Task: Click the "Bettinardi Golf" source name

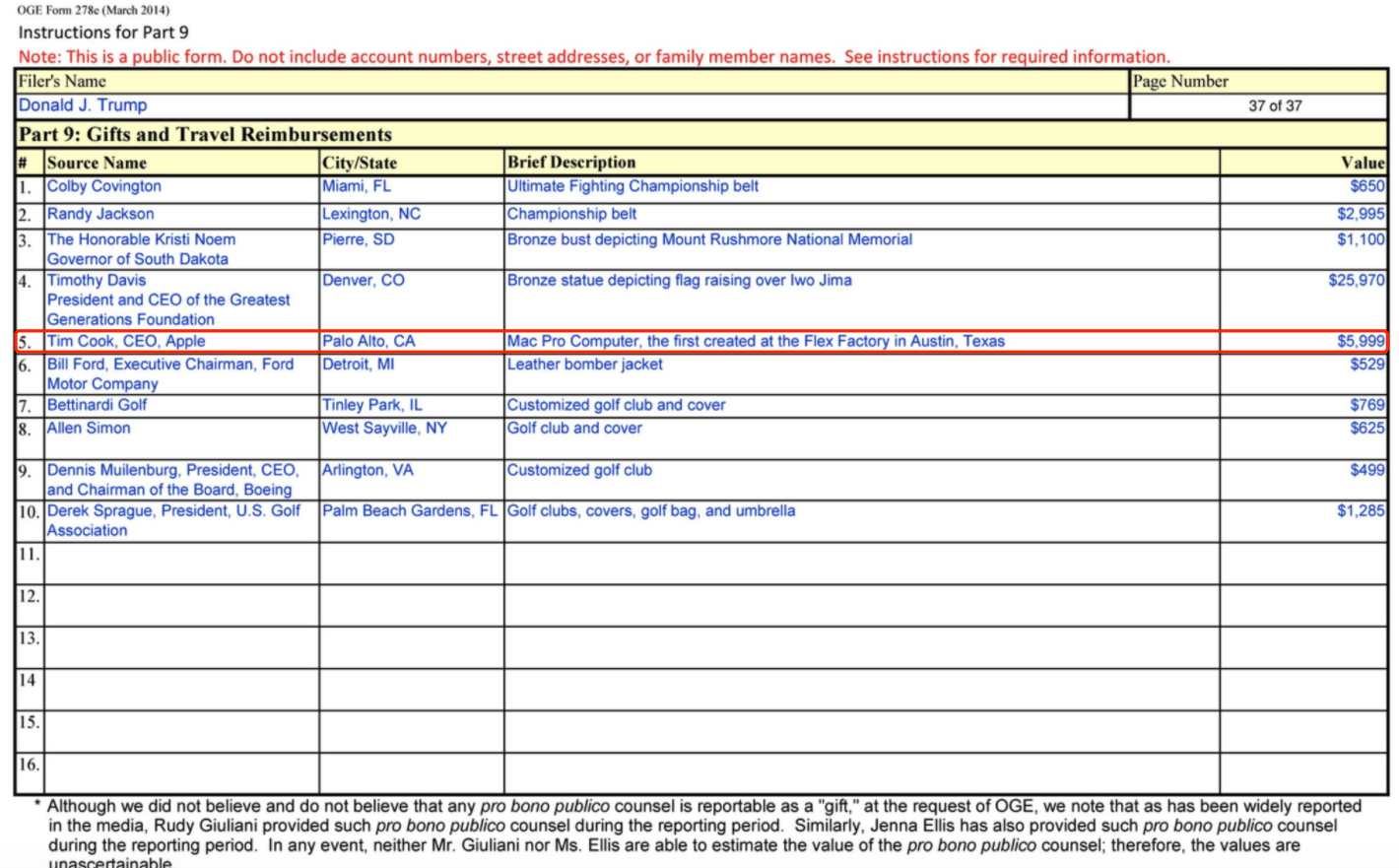Action: coord(97,405)
